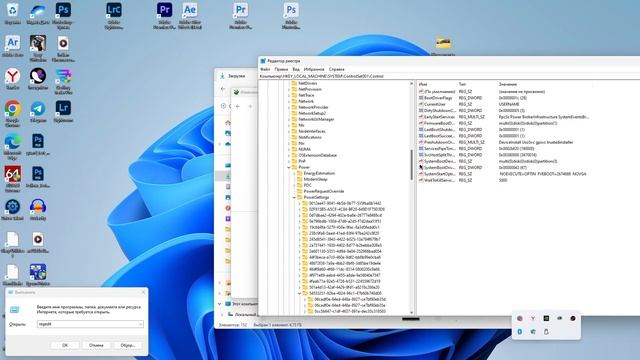Expand the PDC key

[x=294, y=185]
